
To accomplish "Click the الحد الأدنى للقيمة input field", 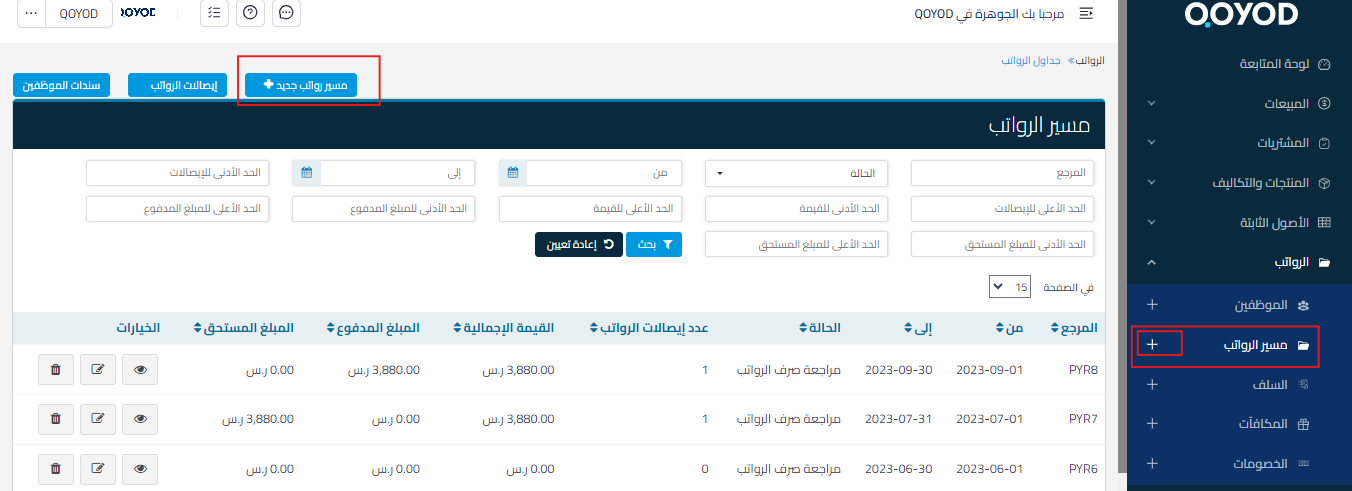I will pos(796,209).
